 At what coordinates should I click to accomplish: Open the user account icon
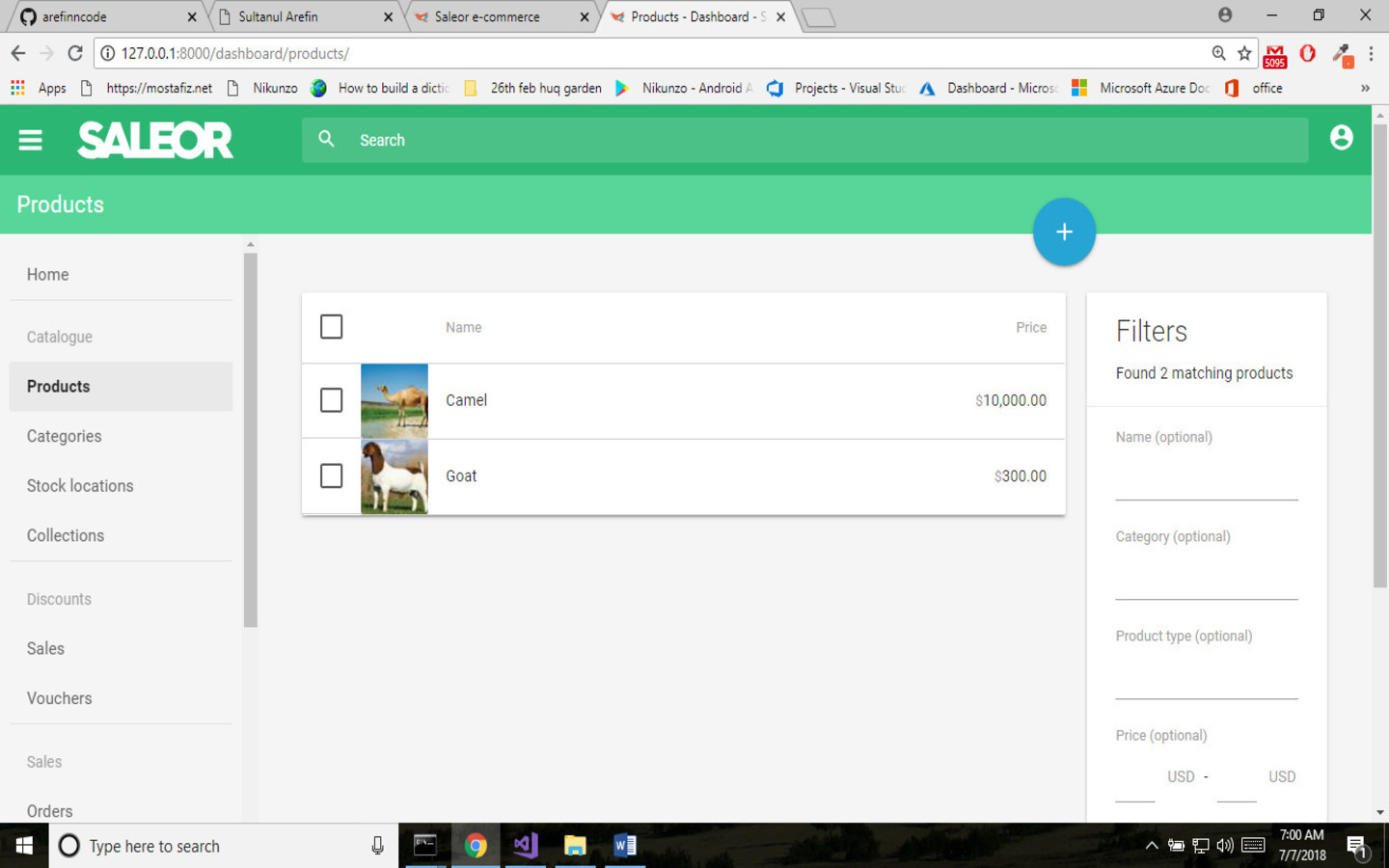pos(1341,138)
